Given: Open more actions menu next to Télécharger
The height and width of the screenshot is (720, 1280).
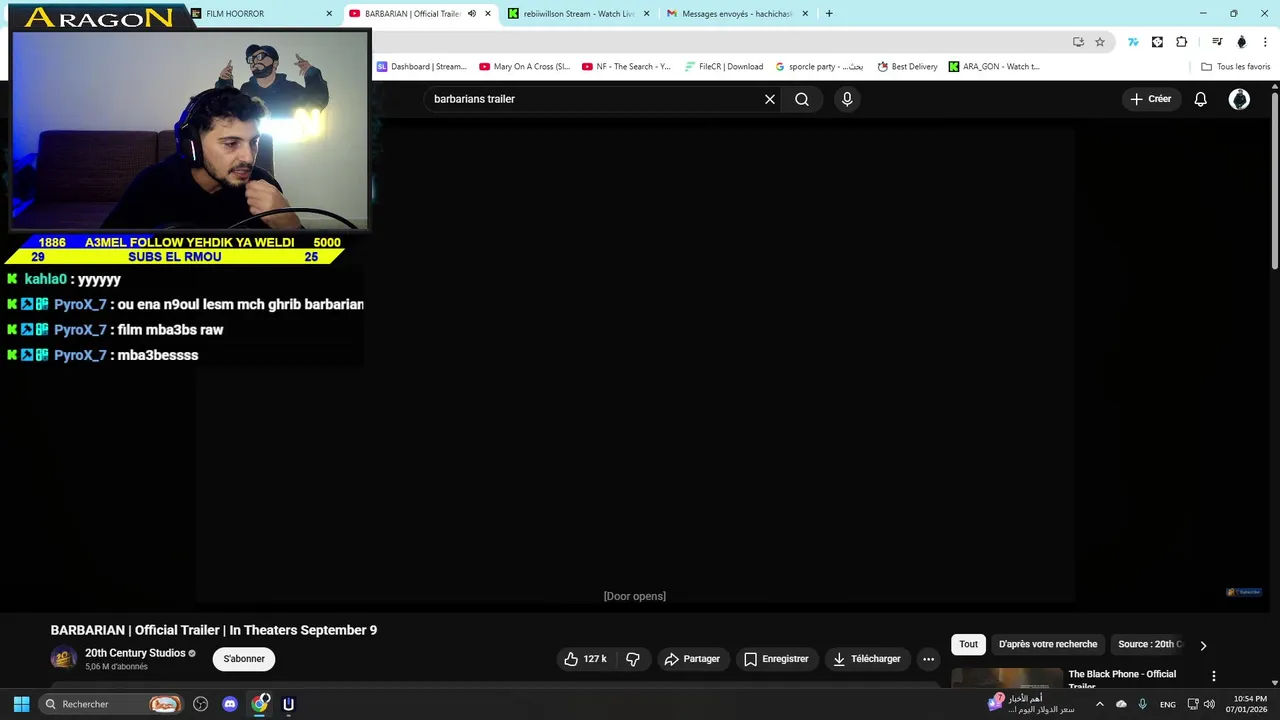Looking at the screenshot, I should (928, 659).
